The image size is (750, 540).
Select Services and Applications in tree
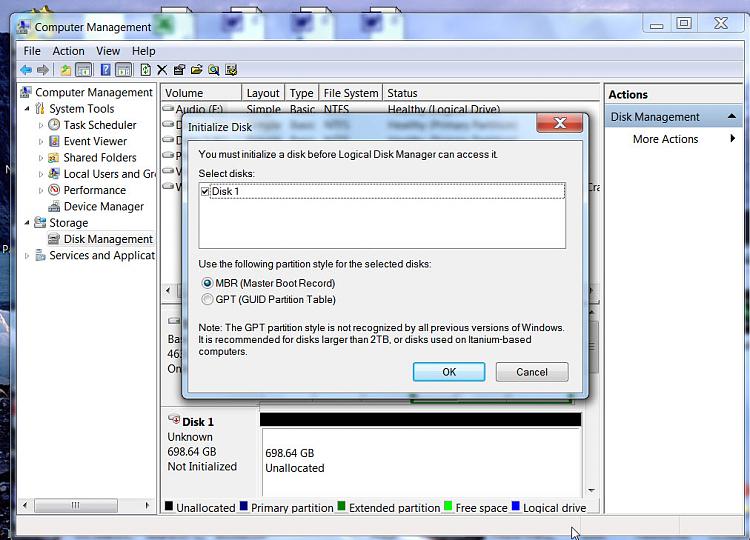[x=102, y=255]
